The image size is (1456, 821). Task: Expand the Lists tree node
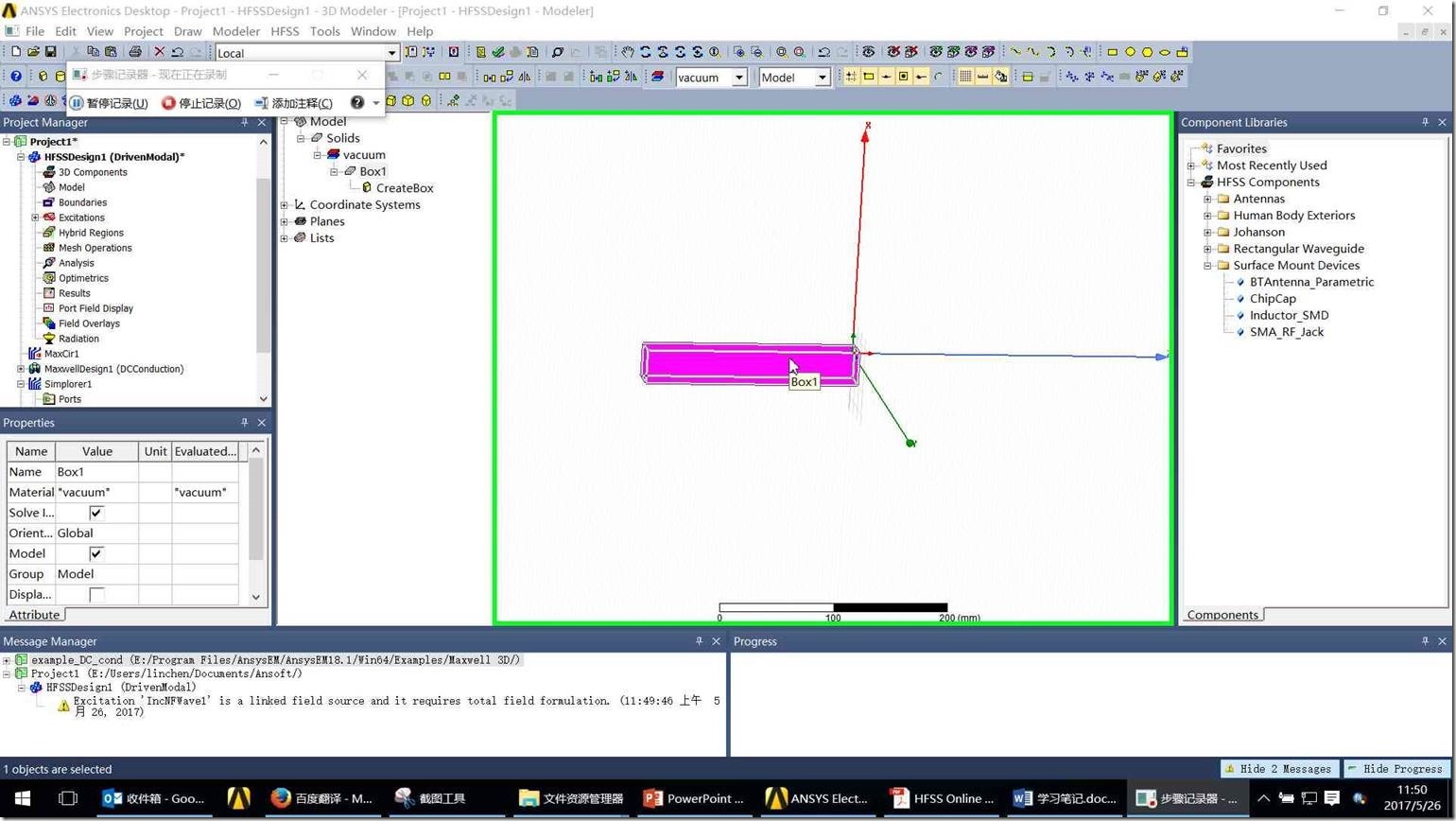285,238
